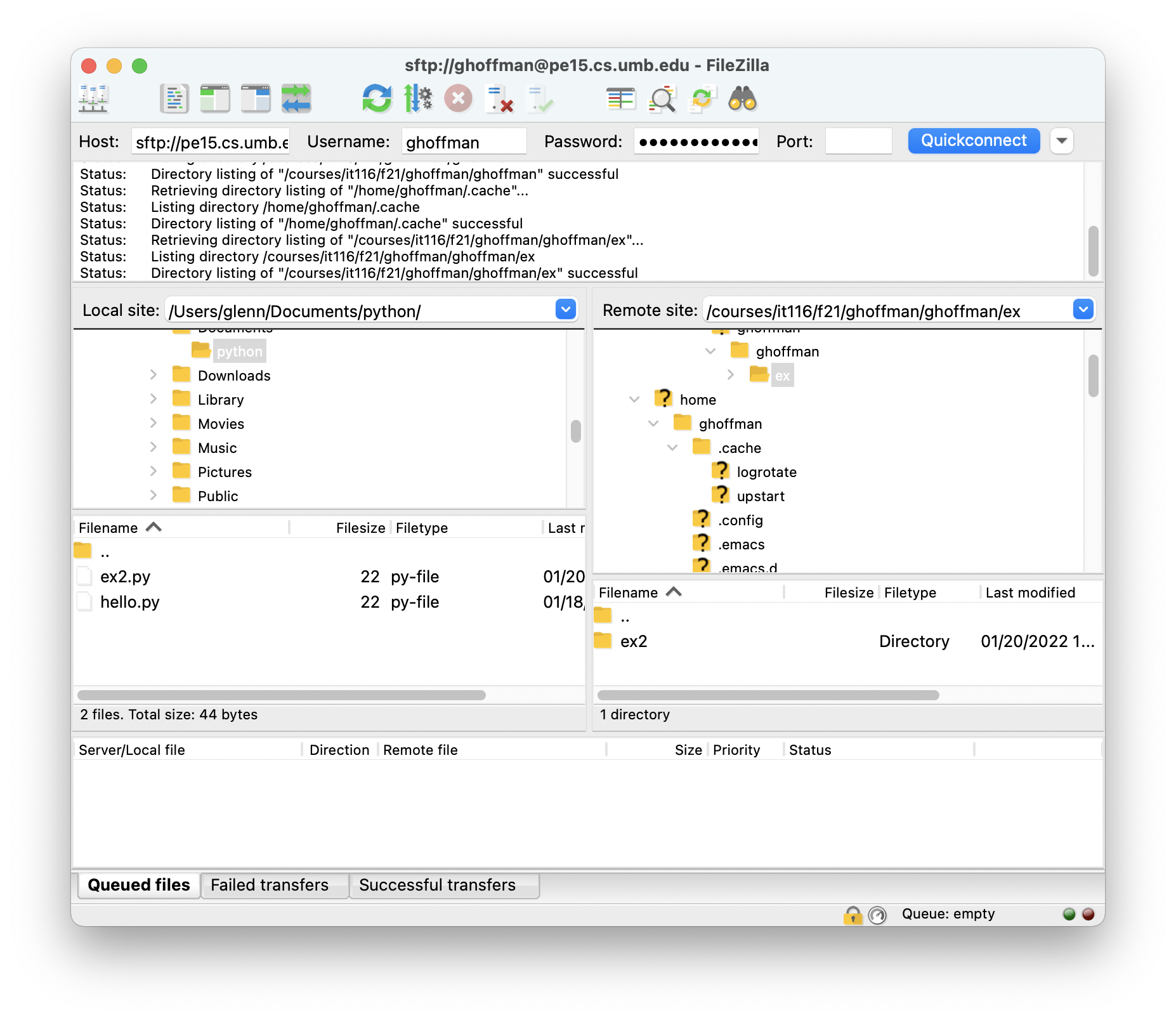Expand the remote ex folder
This screenshot has height=1020, width=1176.
[x=730, y=375]
